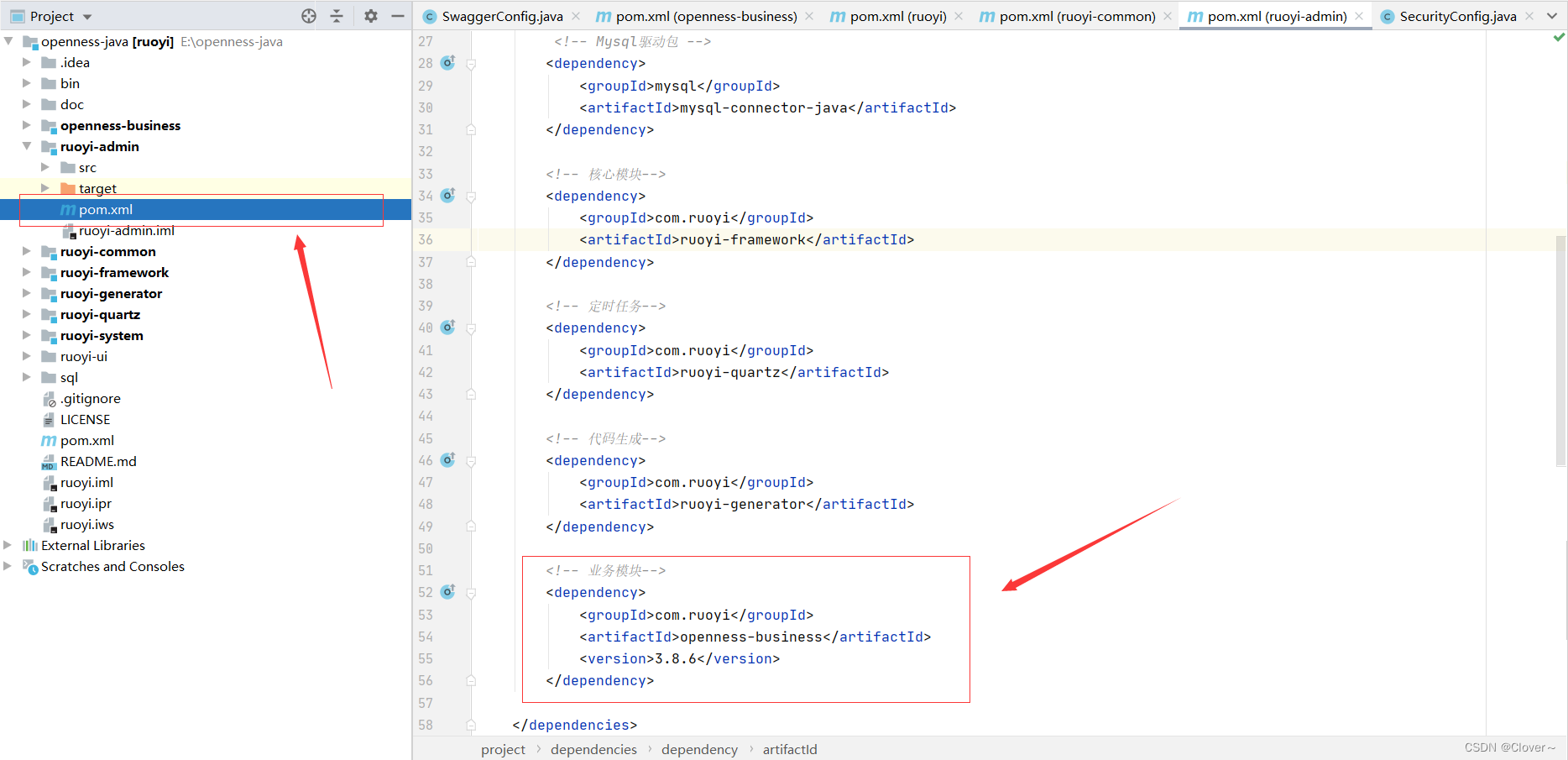
Task: Hide the Project panel with minus icon
Action: click(398, 16)
